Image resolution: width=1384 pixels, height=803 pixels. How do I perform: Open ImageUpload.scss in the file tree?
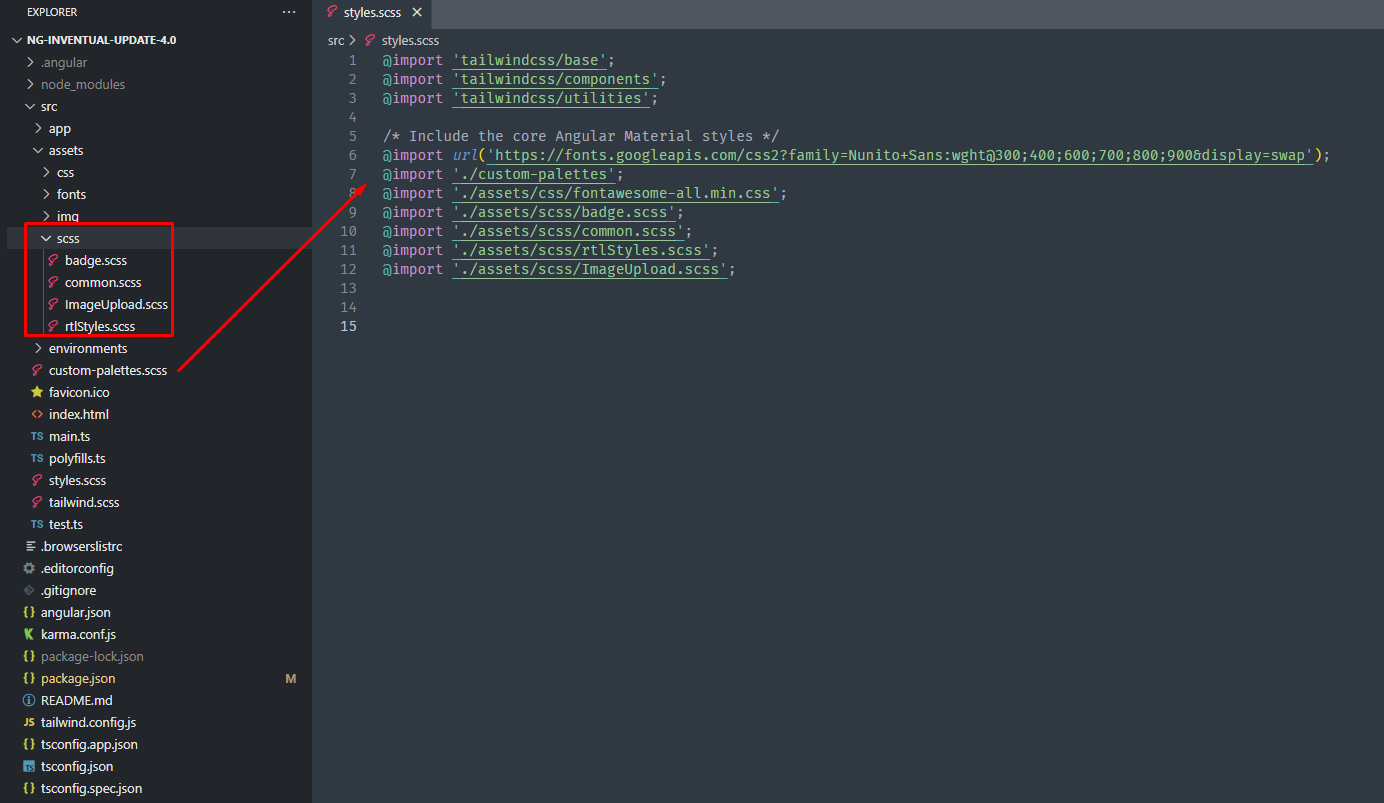tap(116, 304)
